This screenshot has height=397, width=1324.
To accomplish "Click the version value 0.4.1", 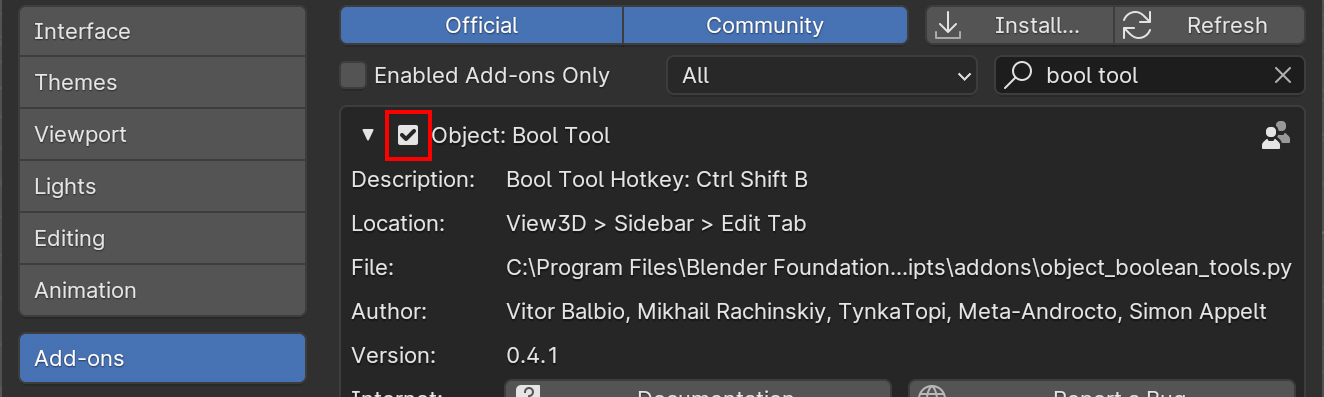I will click(x=532, y=356).
